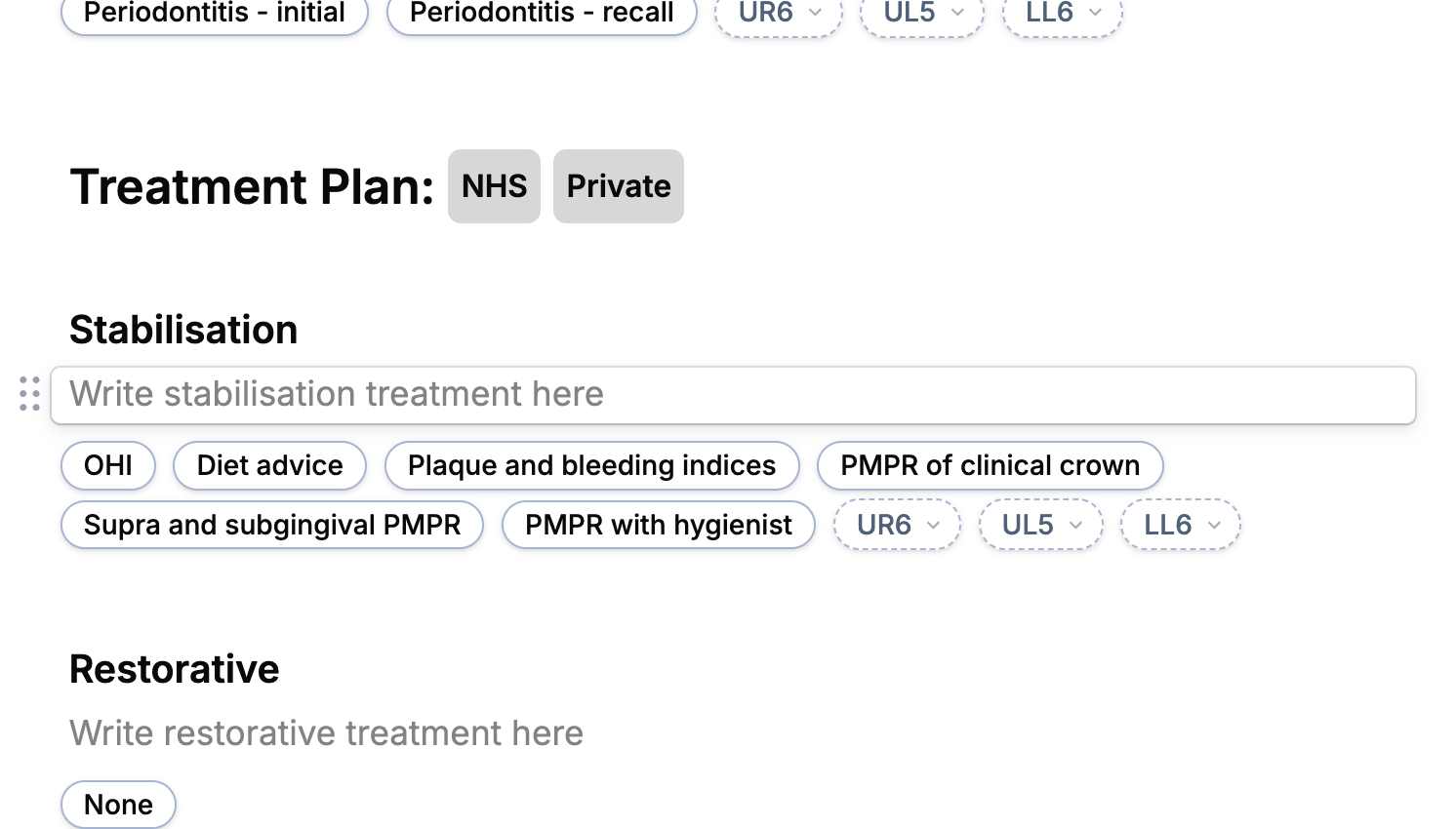The image size is (1456, 829).
Task: Pick the Periodontitis - initial chip
Action: (215, 14)
